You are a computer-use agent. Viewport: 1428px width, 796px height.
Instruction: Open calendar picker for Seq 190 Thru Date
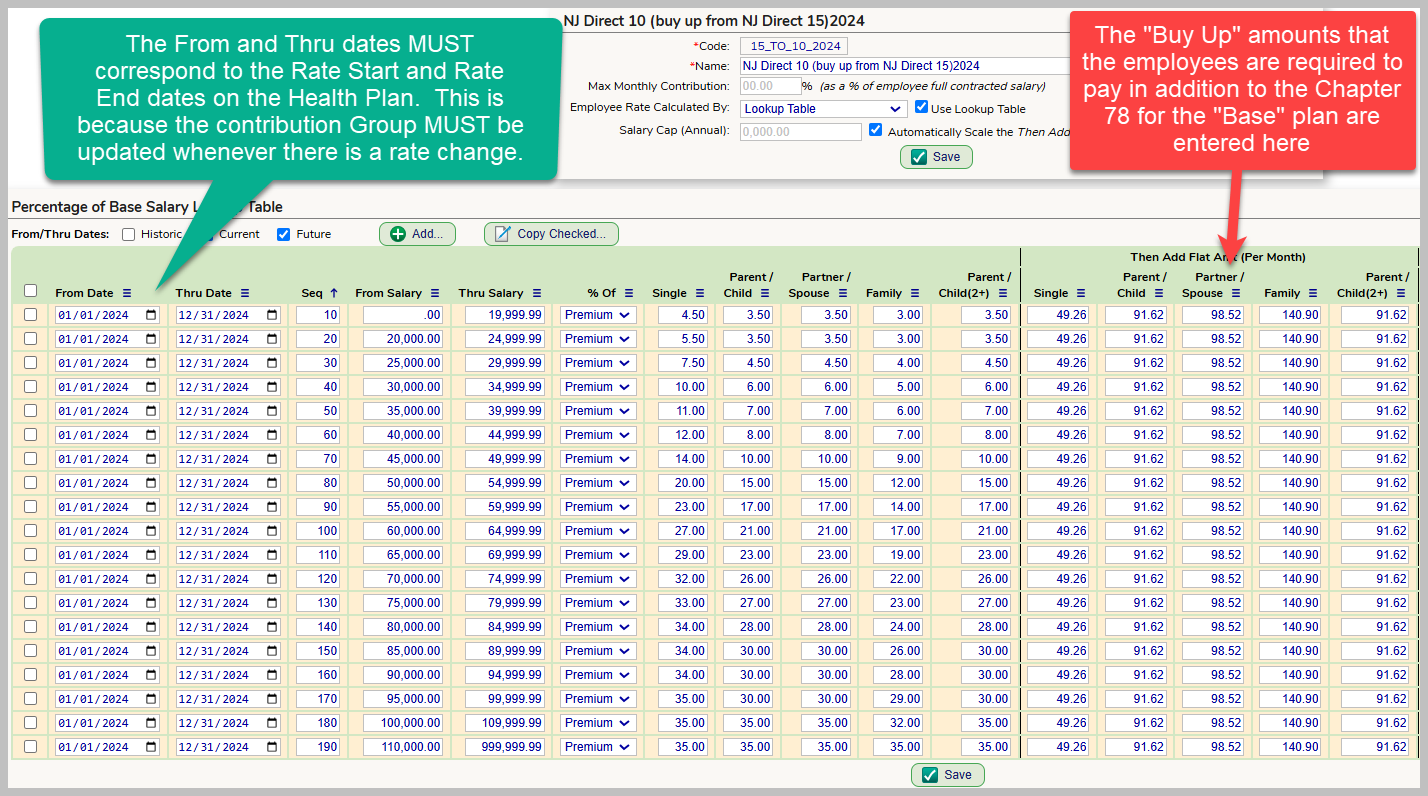(x=272, y=747)
